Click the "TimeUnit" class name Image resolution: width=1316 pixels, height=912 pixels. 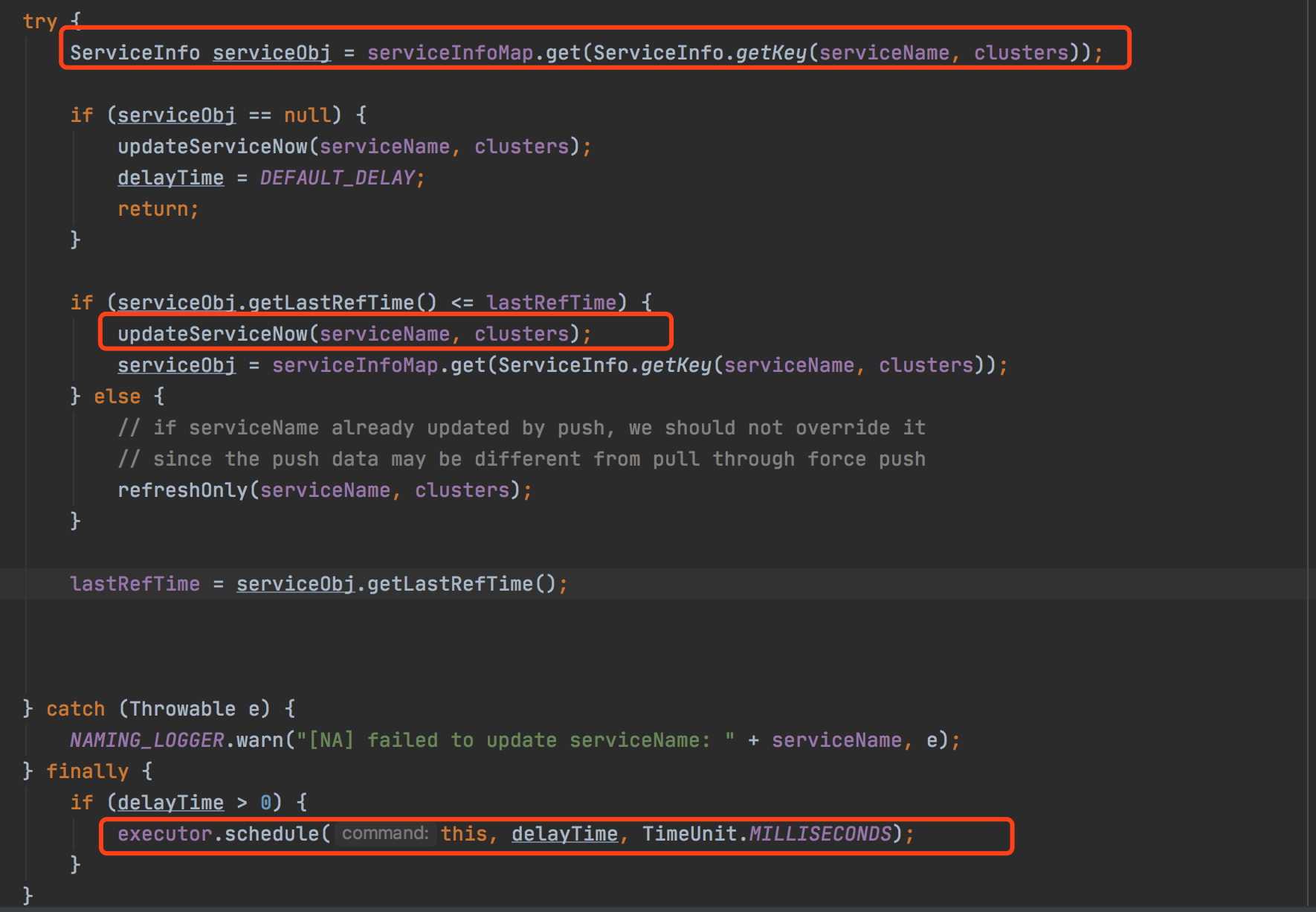pyautogui.click(x=689, y=834)
